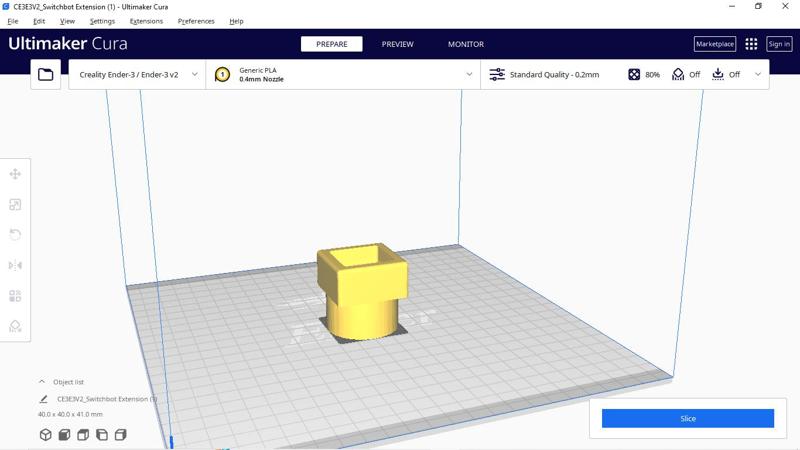
Task: Open the Preferences menu
Action: click(x=196, y=21)
